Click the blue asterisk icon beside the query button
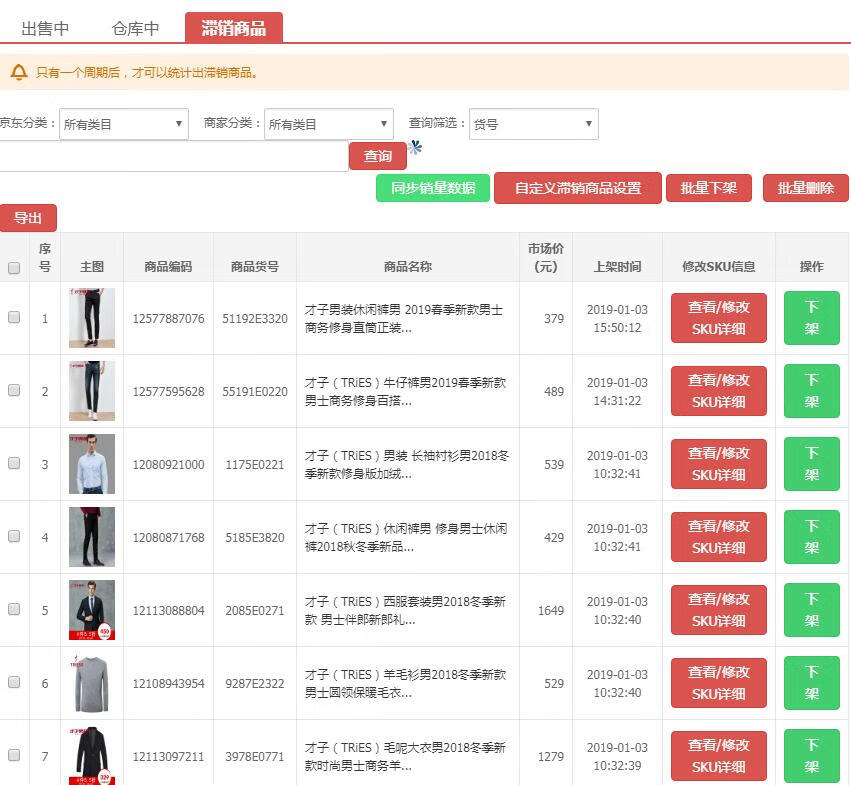 click(415, 148)
